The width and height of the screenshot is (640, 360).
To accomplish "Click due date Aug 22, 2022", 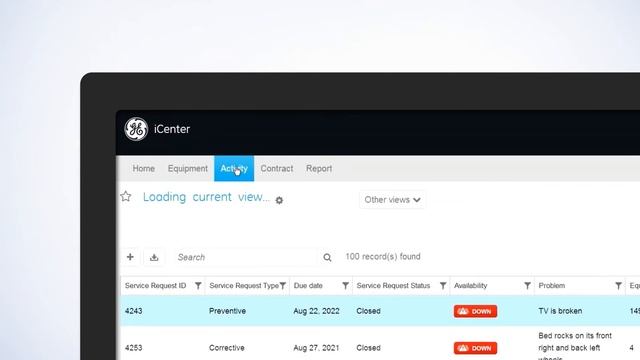I will 316,311.
